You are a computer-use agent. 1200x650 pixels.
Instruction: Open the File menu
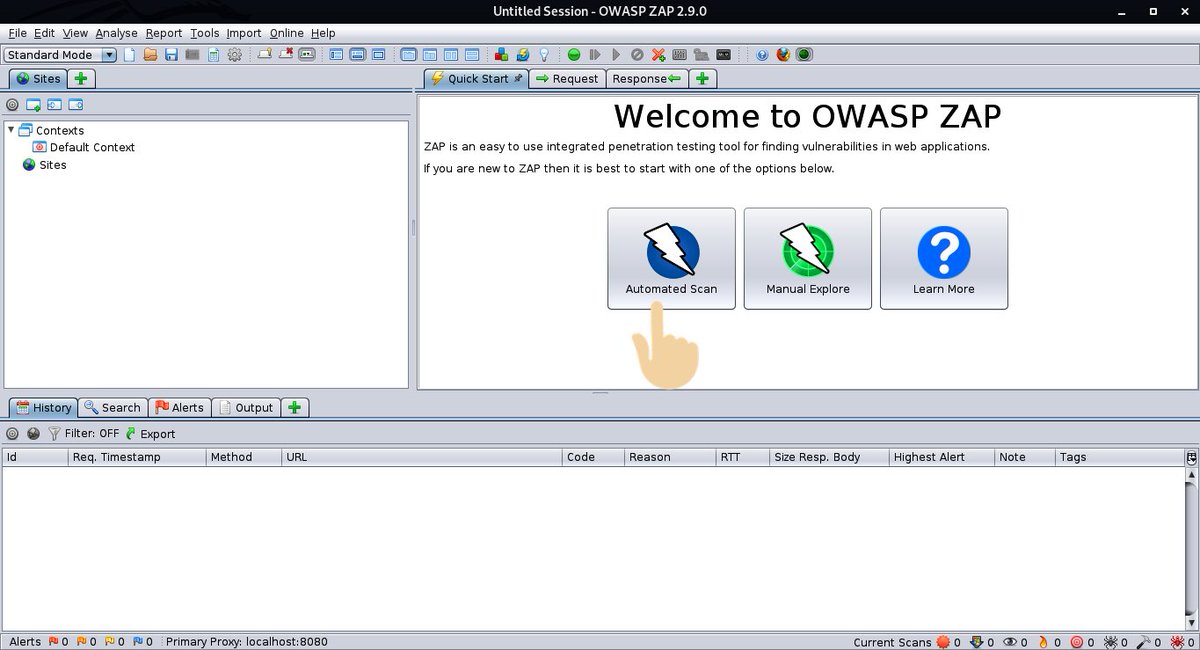click(17, 33)
